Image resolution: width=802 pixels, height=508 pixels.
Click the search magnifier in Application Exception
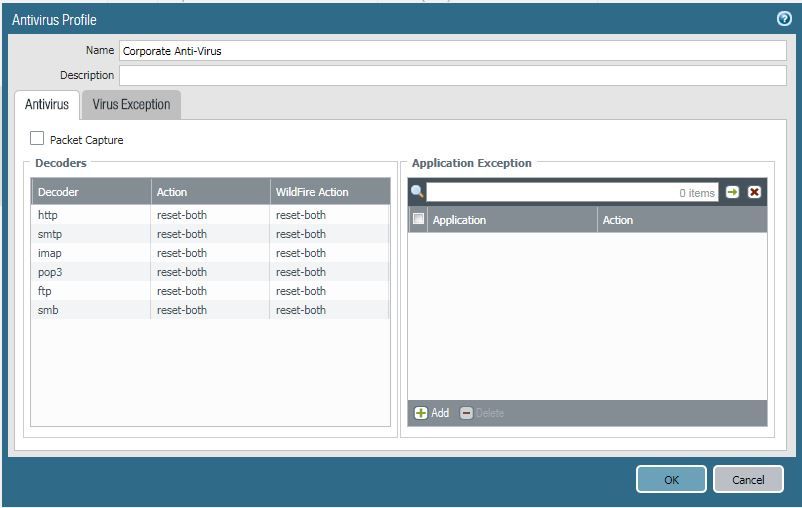click(x=417, y=192)
